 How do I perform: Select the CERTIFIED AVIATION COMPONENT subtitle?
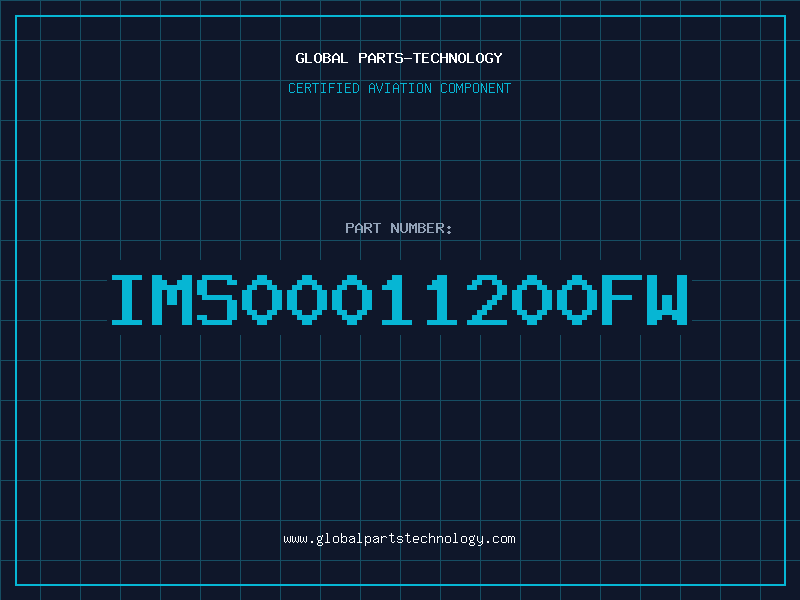click(x=399, y=88)
